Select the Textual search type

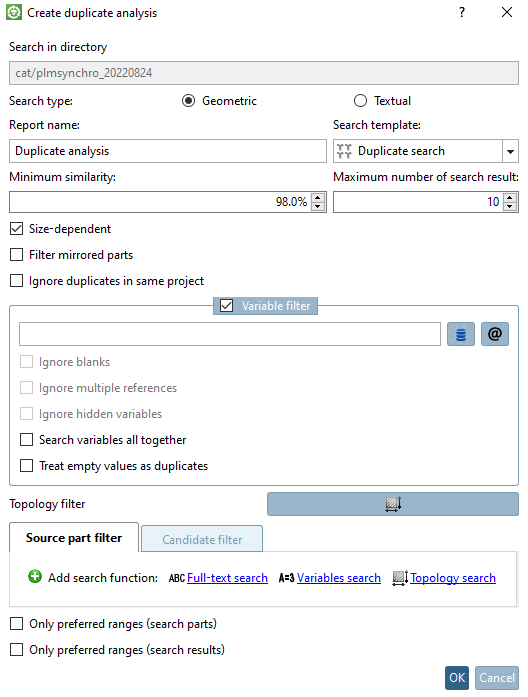tap(360, 101)
